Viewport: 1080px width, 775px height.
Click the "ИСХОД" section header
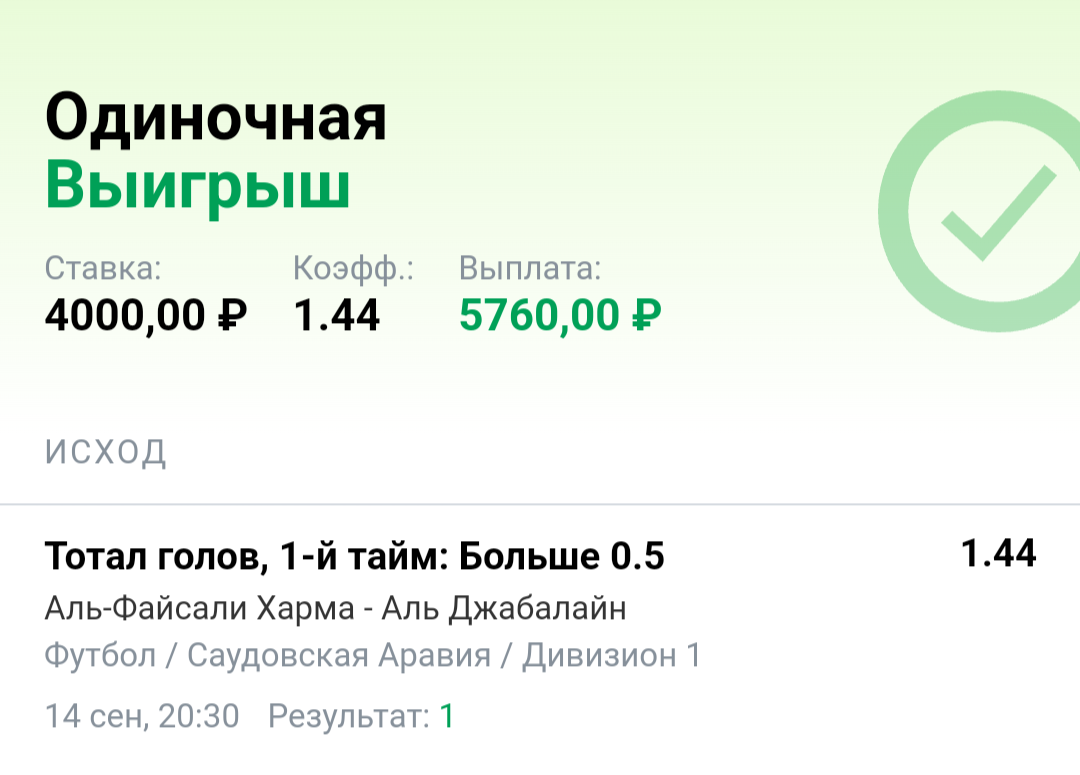(x=106, y=453)
